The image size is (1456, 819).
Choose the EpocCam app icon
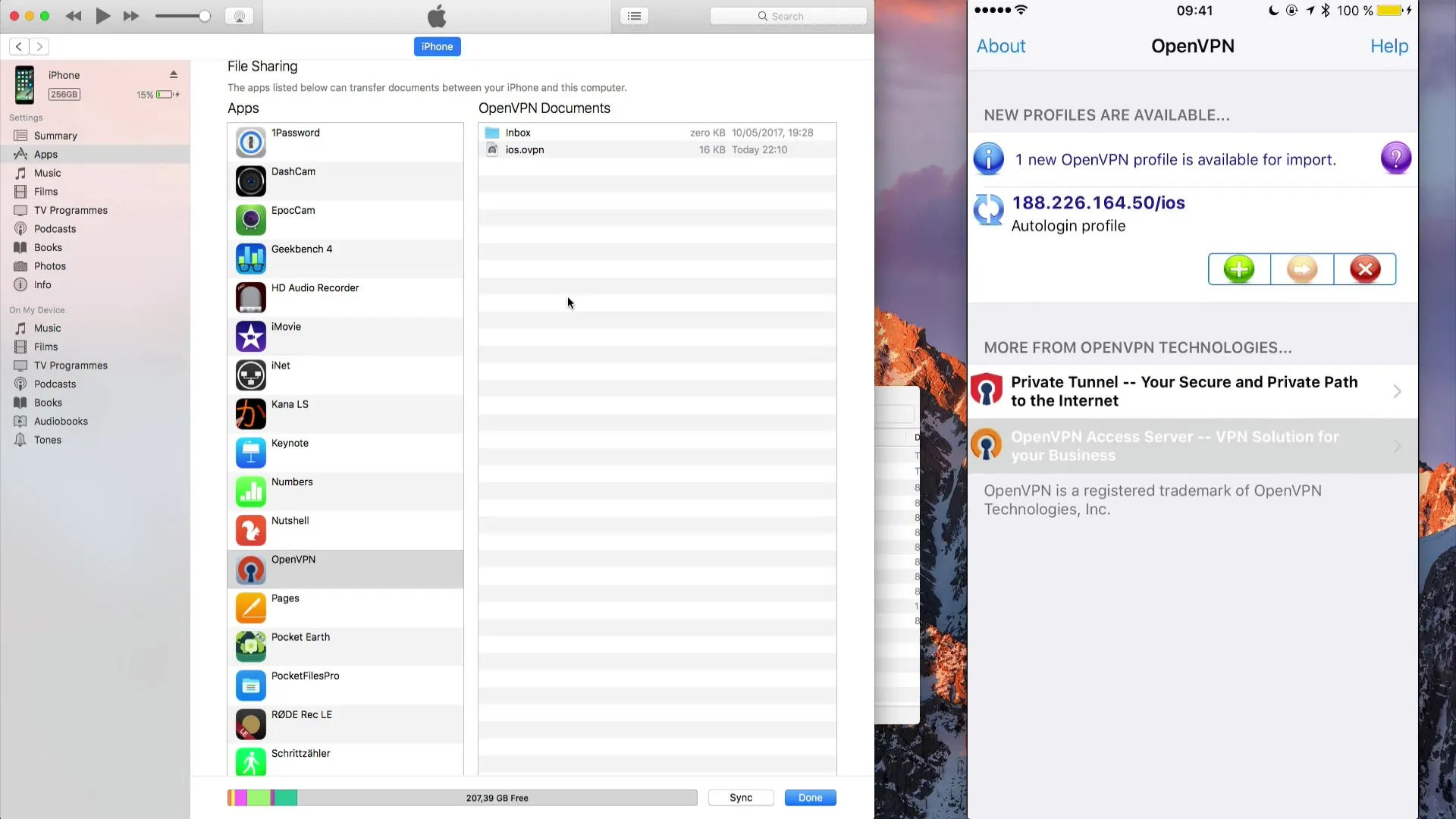pyautogui.click(x=250, y=220)
